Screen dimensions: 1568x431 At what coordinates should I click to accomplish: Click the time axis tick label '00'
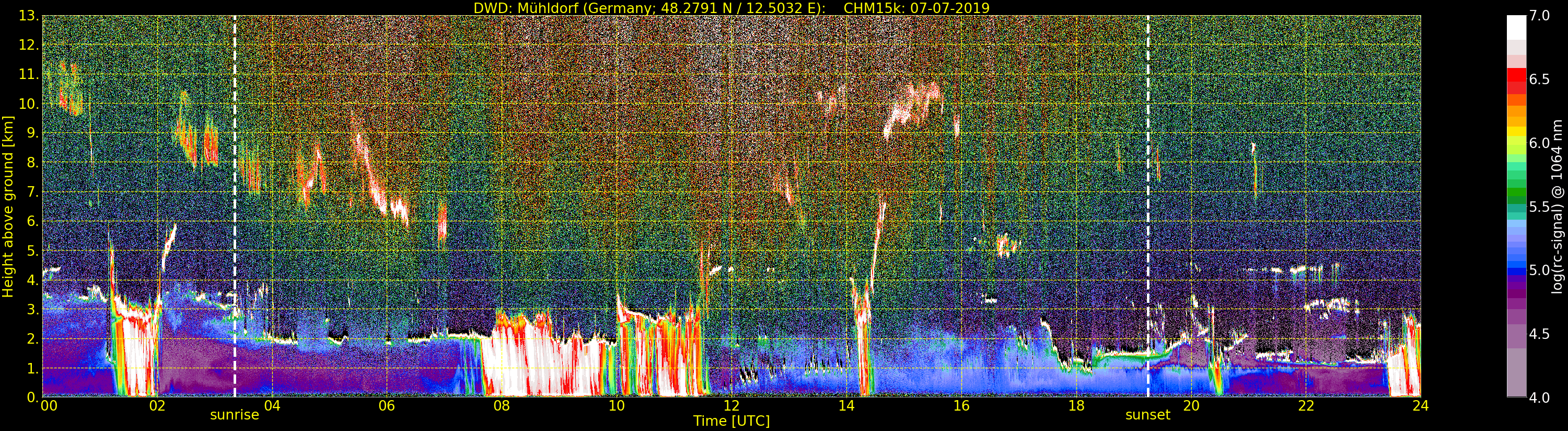(49, 406)
